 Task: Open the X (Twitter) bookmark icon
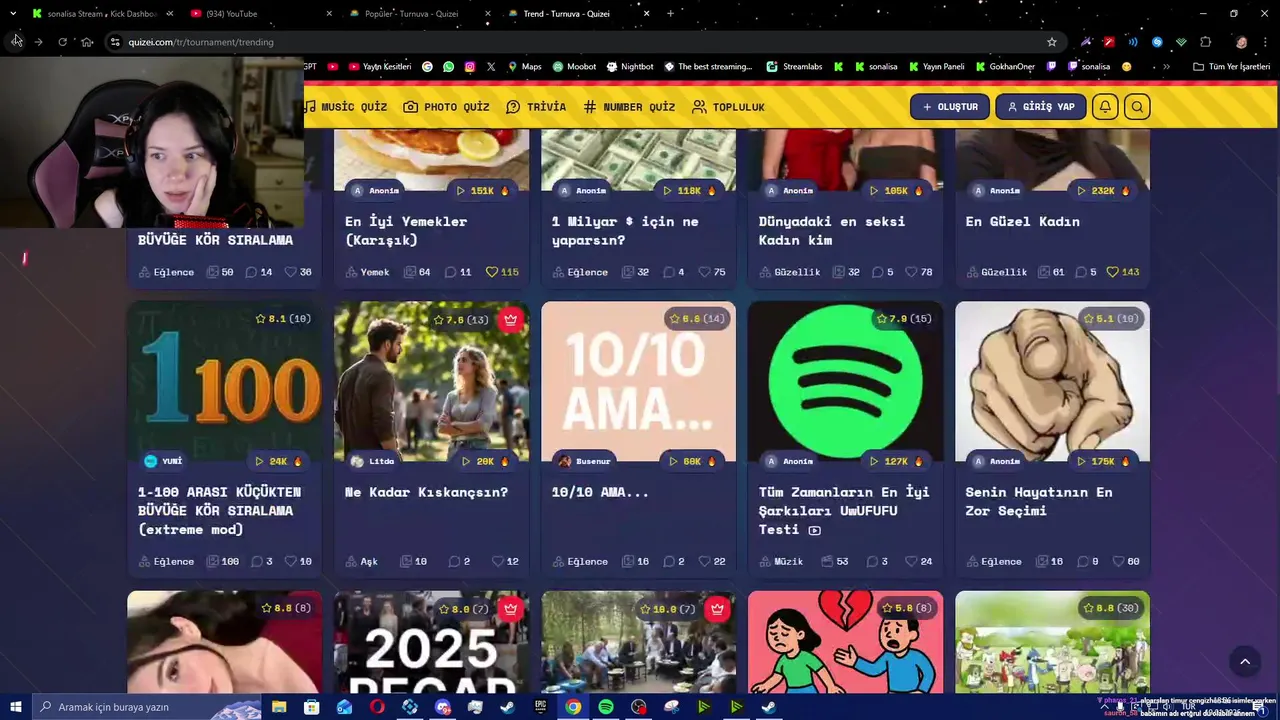tap(491, 67)
